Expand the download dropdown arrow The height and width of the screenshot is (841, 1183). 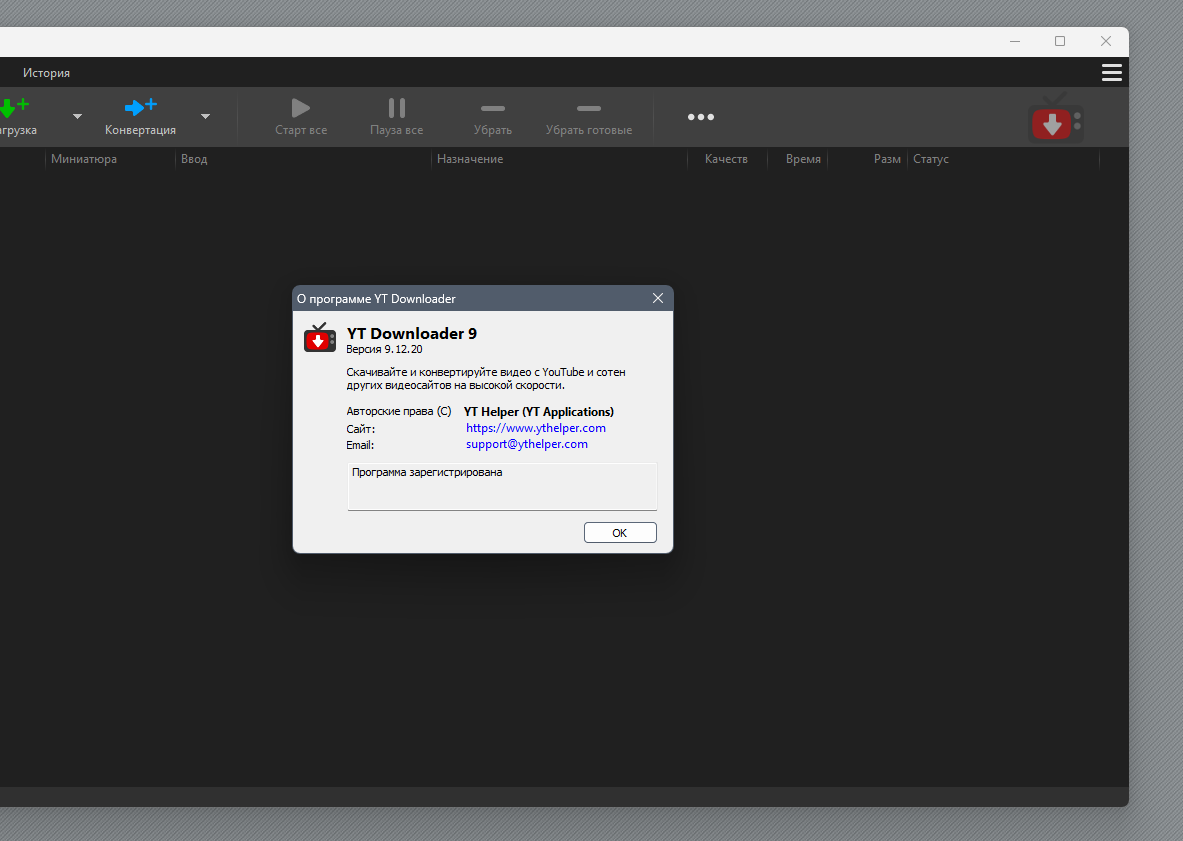(77, 116)
